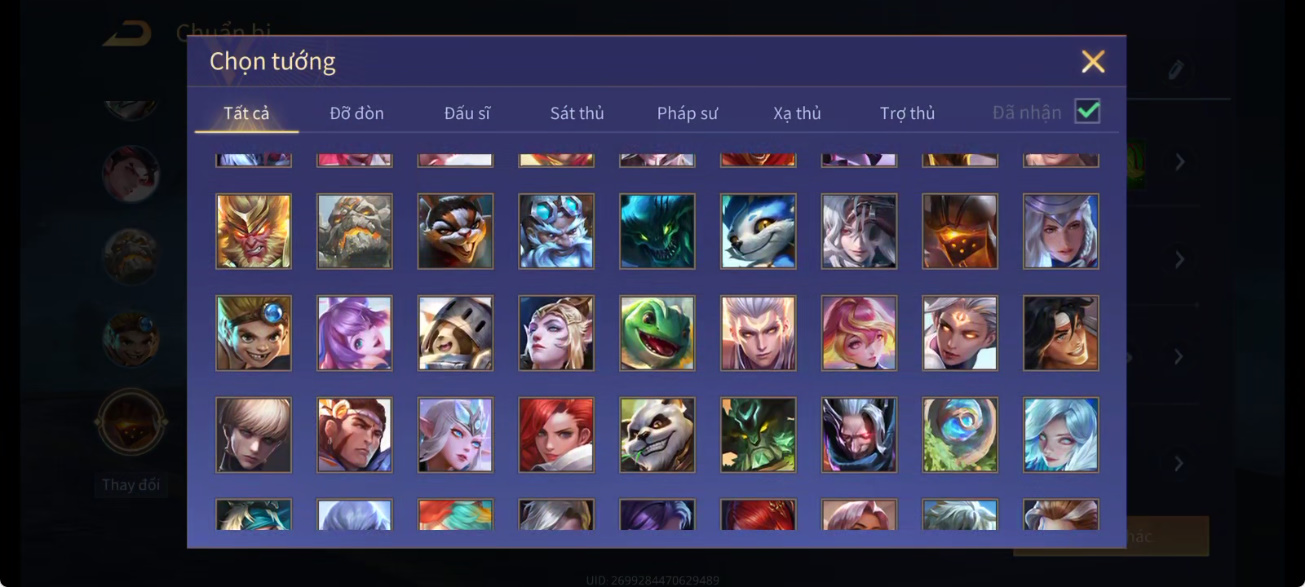Switch to the Đỡ đòn tab
Viewport: 1305px width, 587px height.
(357, 113)
